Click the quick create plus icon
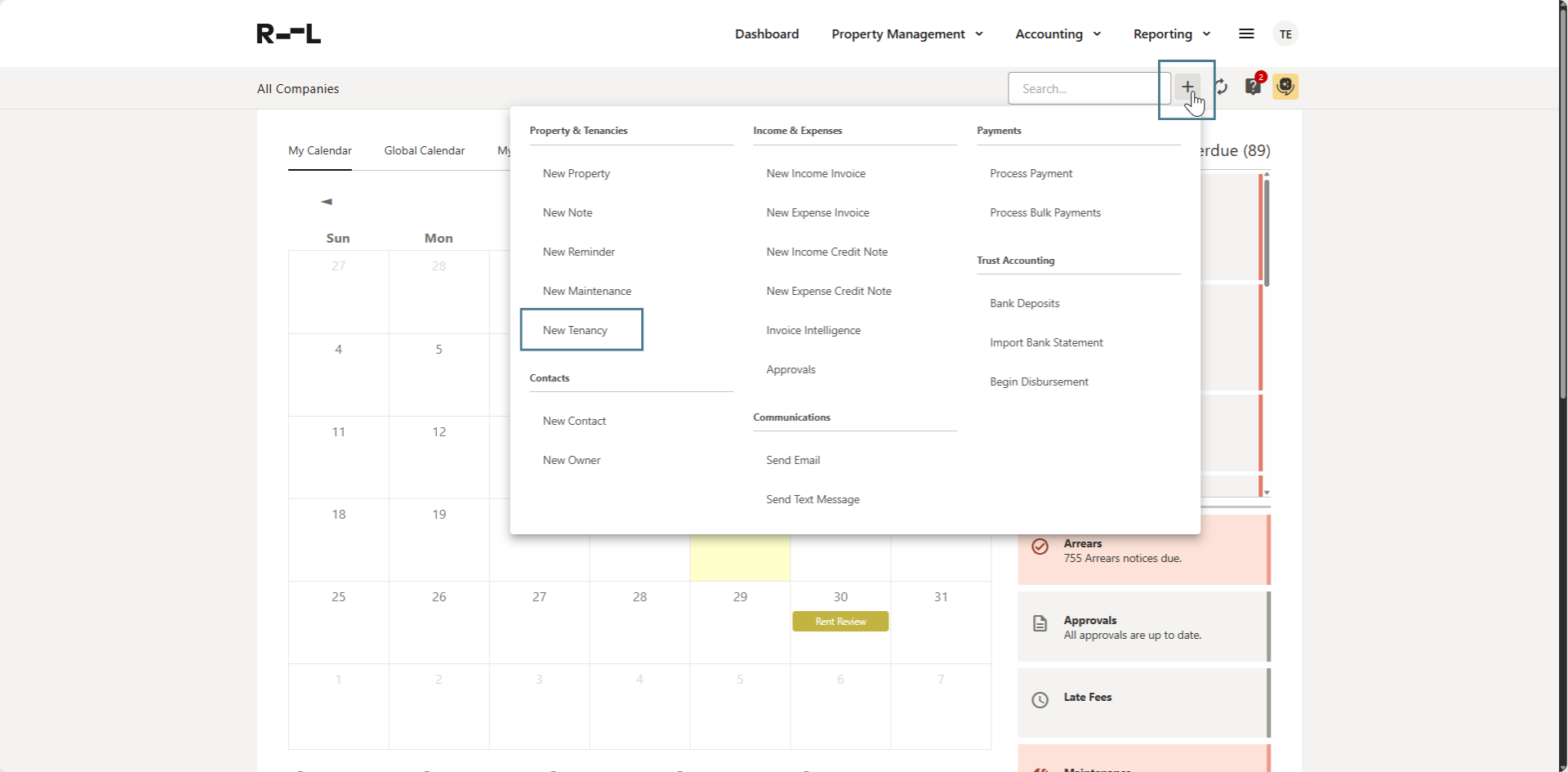 pos(1187,87)
